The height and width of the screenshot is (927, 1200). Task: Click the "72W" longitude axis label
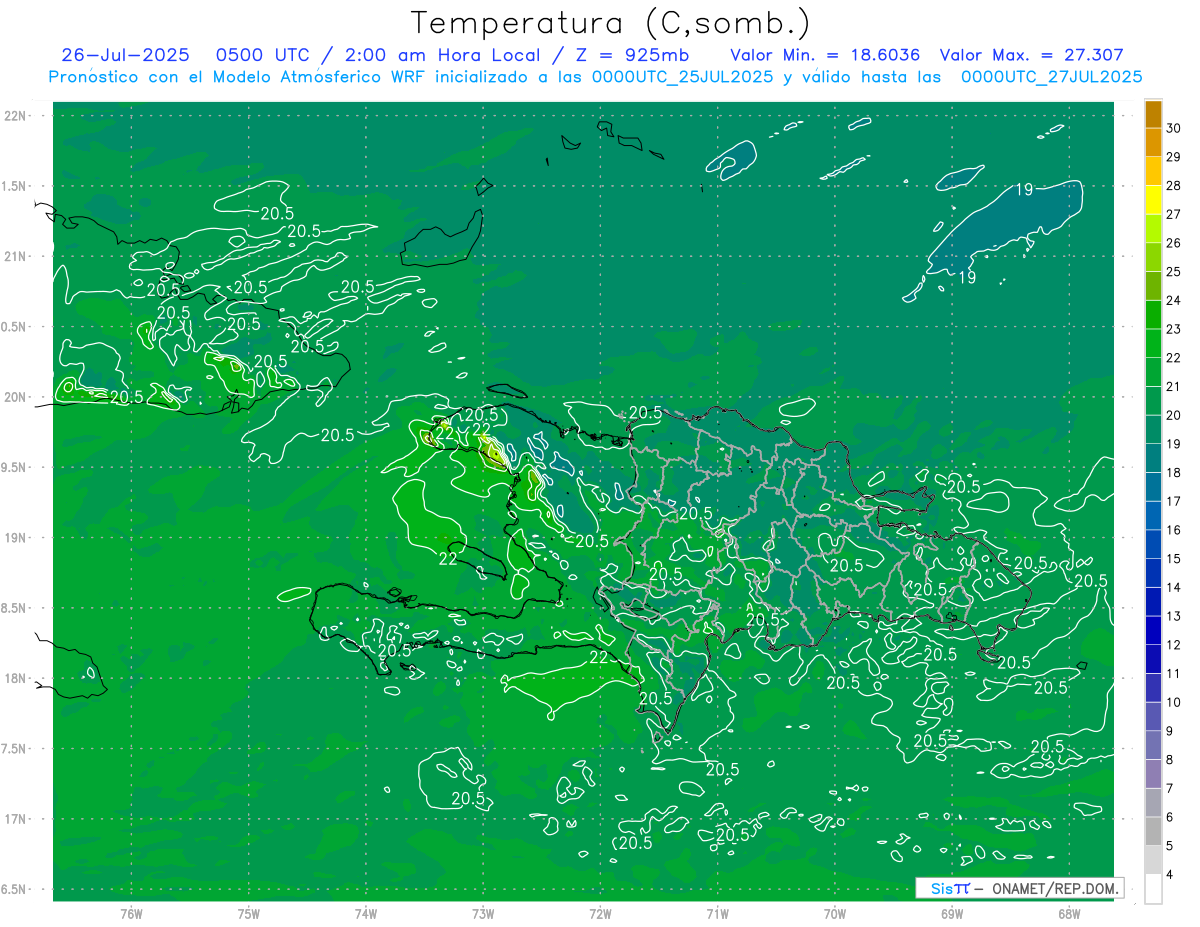(x=600, y=914)
